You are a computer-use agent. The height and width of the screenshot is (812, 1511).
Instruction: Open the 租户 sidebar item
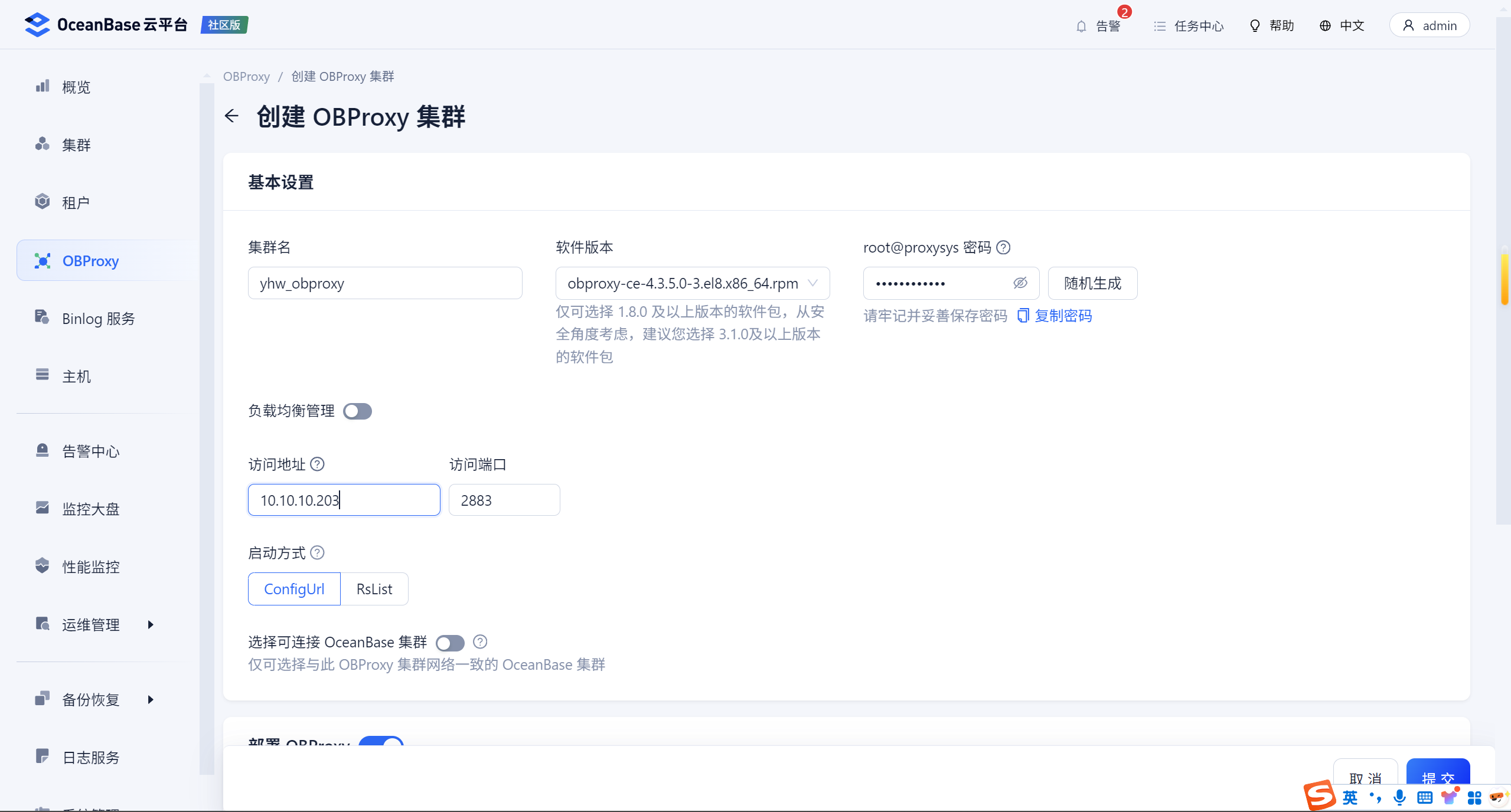tap(76, 202)
